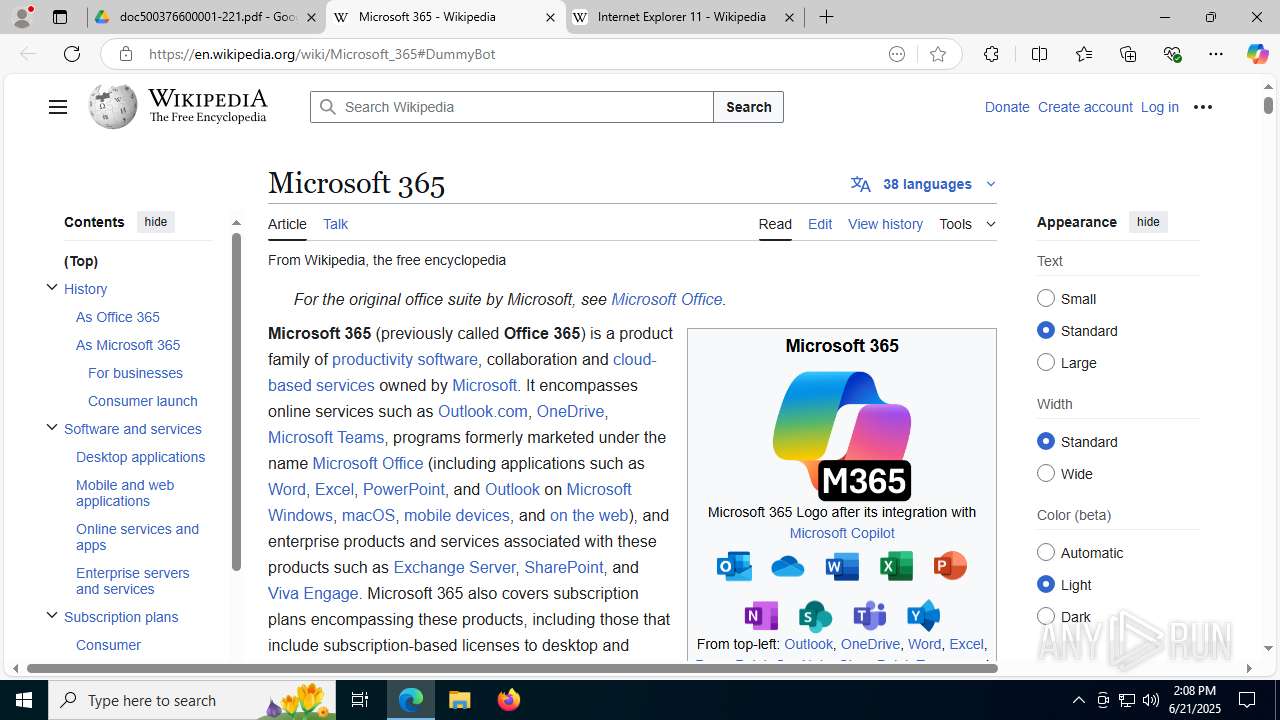Open a new browser tab
Image resolution: width=1280 pixels, height=720 pixels.
tap(826, 17)
